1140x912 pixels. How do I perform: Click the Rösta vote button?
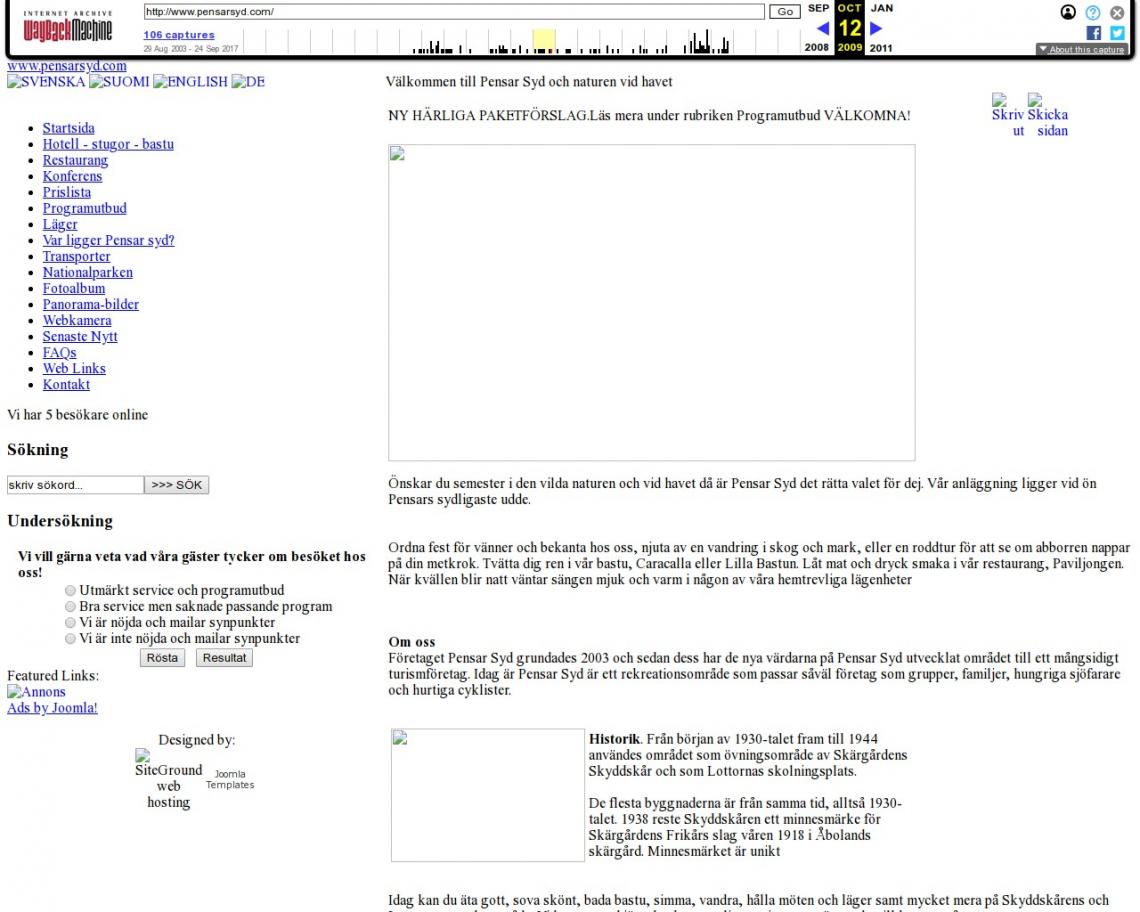(x=162, y=657)
